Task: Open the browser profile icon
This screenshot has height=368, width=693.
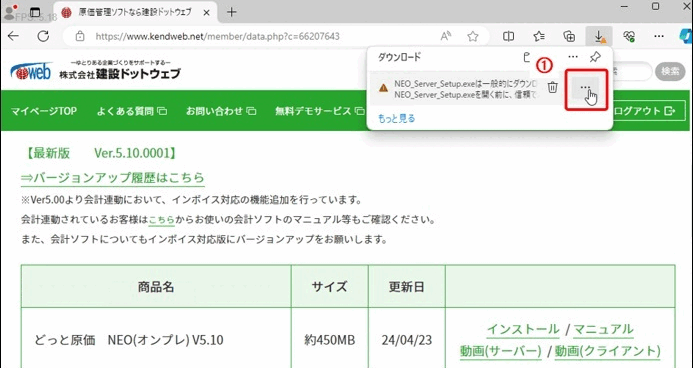Action: click(9, 12)
